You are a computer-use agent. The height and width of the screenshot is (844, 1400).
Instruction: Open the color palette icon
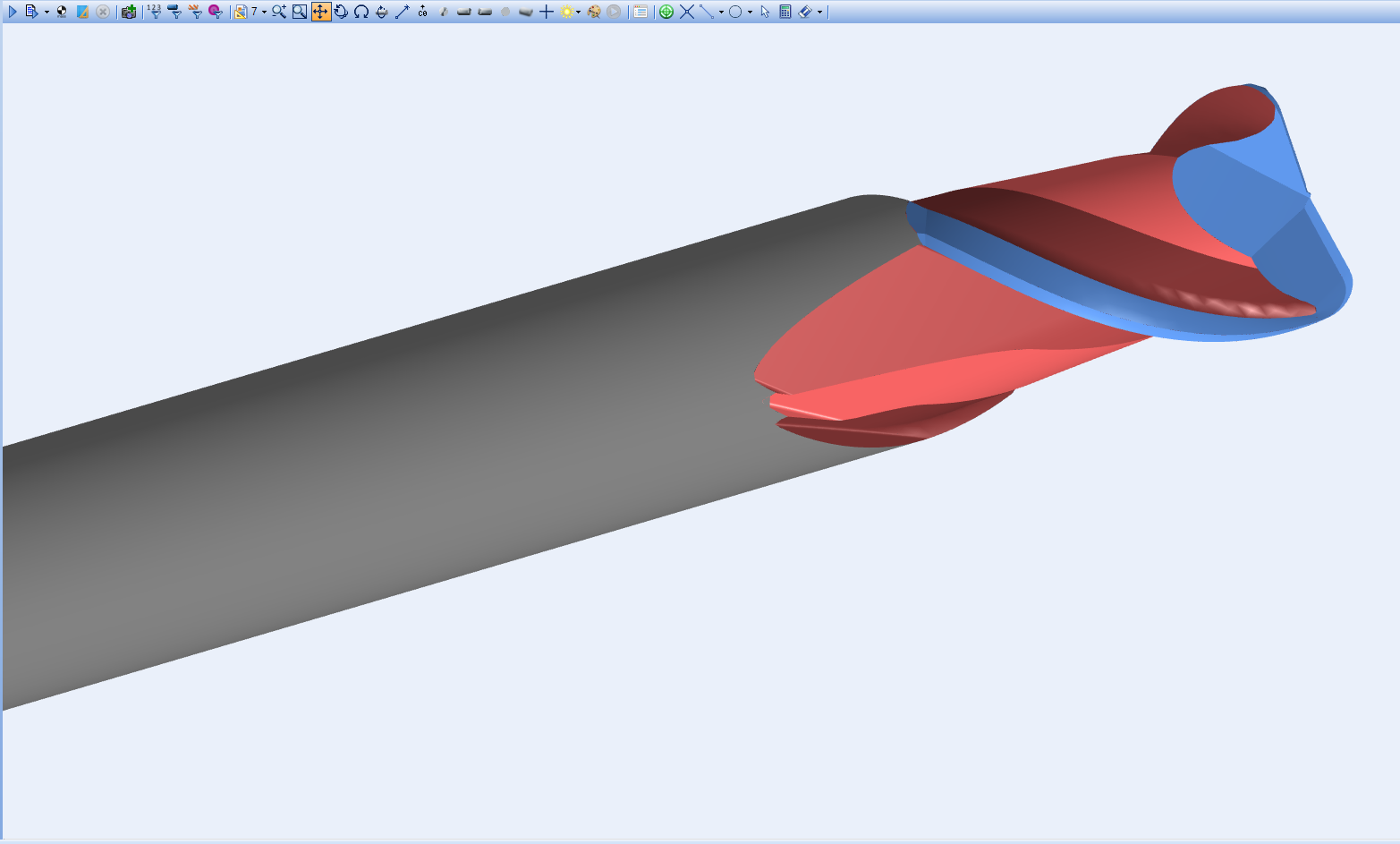coord(593,12)
